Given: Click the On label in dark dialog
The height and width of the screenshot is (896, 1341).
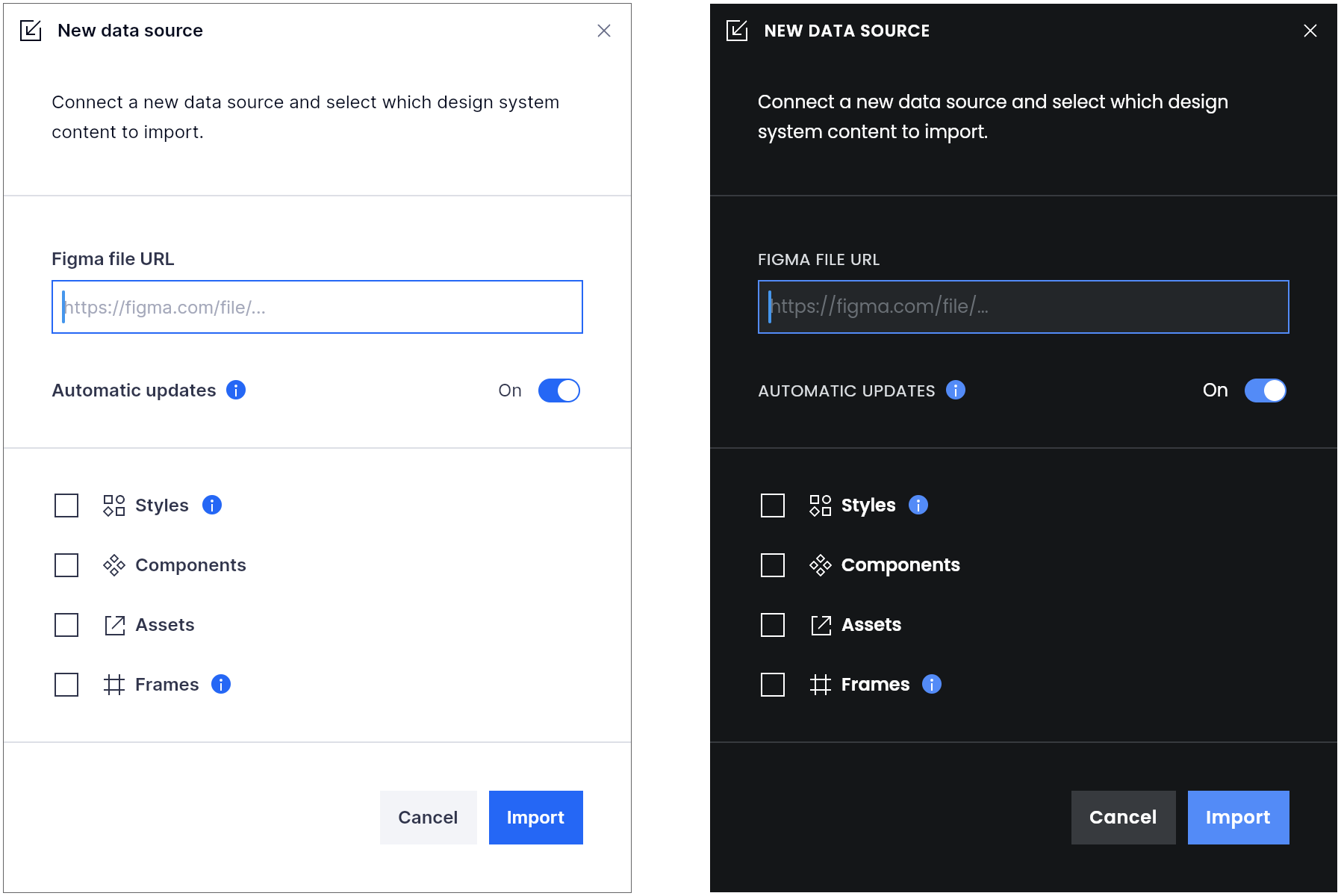Looking at the screenshot, I should 1216,391.
